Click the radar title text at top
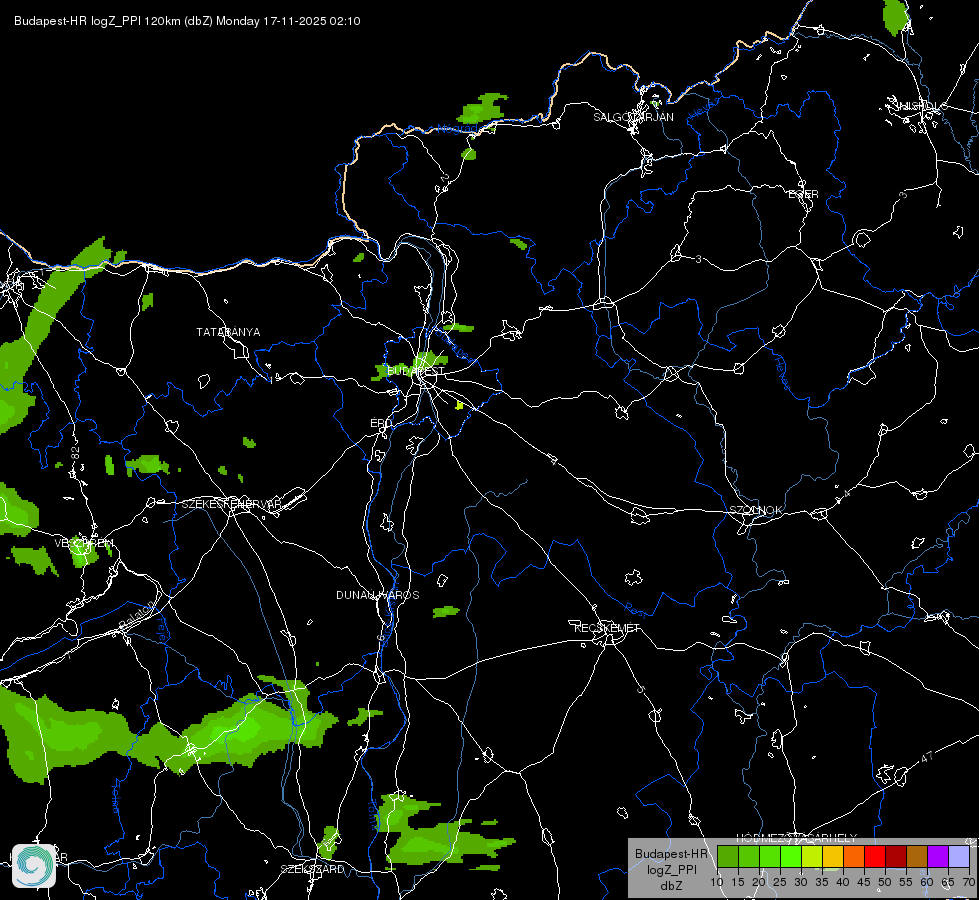Viewport: 979px width, 900px height. [187, 21]
